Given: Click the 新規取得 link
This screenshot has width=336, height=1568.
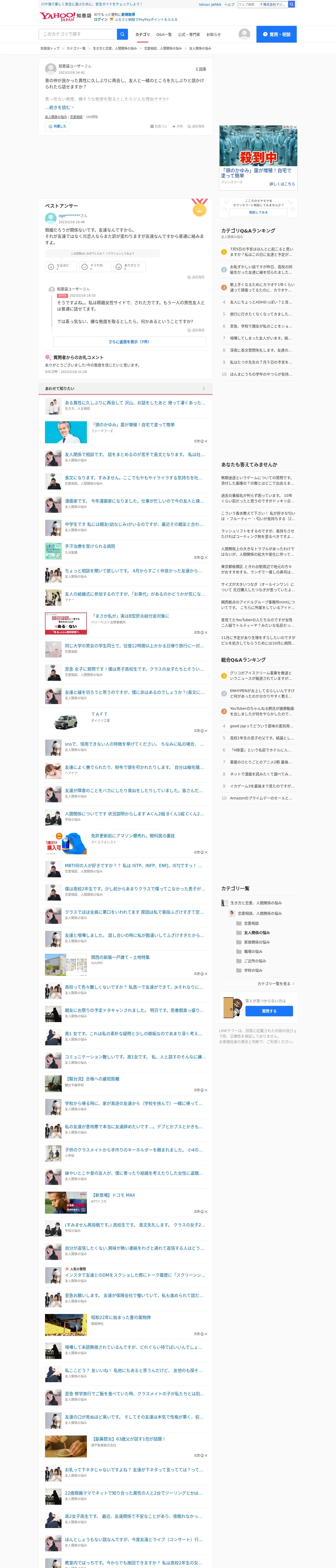Looking at the screenshot, I should [128, 14].
